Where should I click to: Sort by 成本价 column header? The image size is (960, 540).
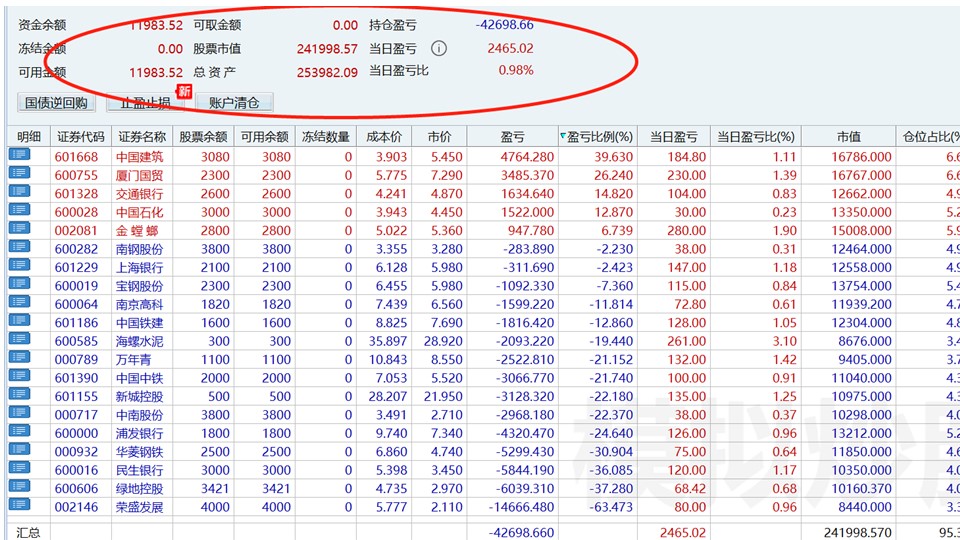[x=384, y=137]
